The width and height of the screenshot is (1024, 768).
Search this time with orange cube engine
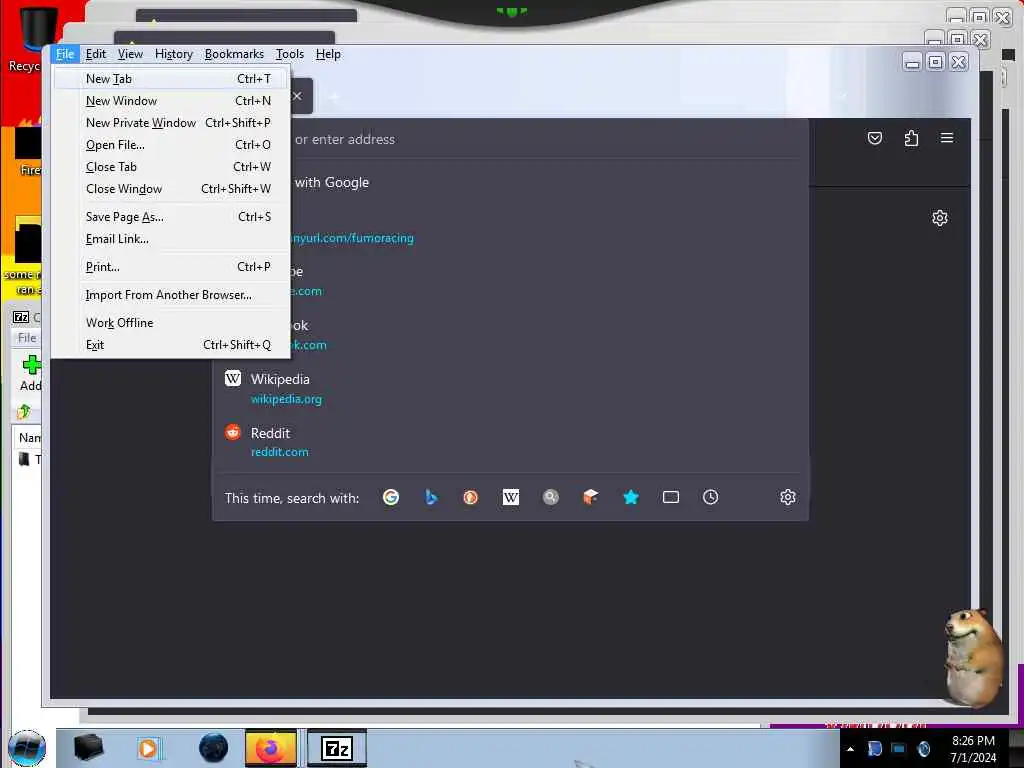click(x=590, y=498)
